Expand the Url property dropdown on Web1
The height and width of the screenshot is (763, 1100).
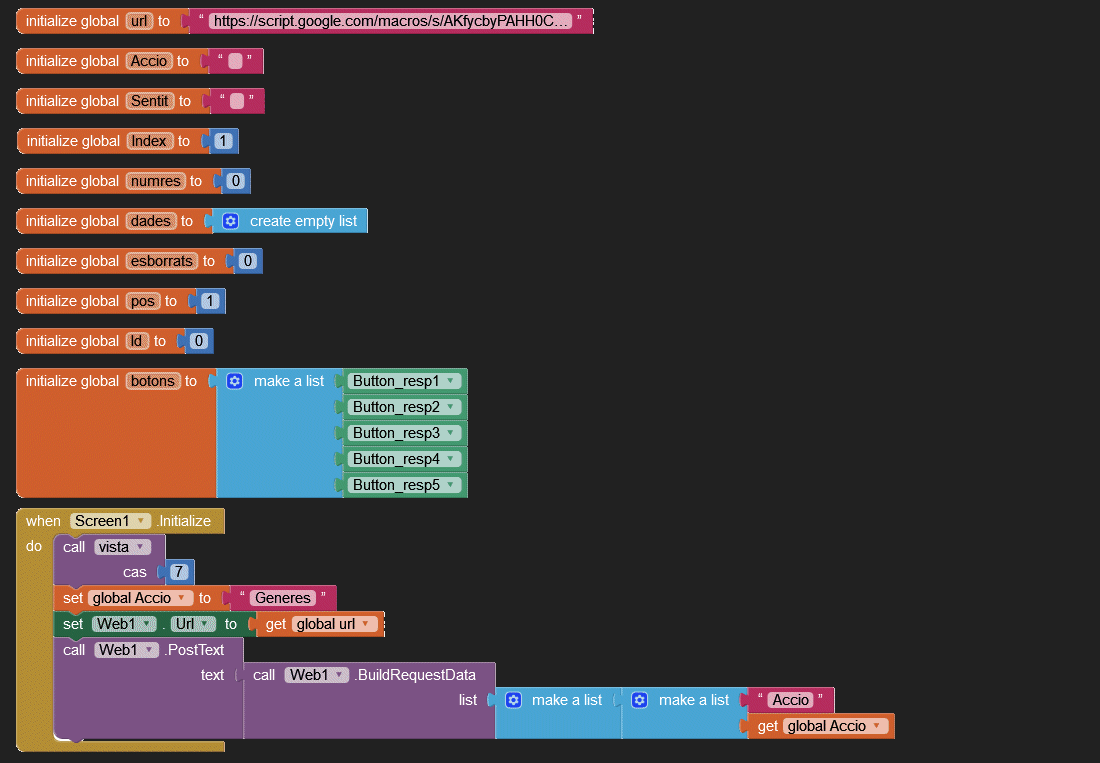(206, 624)
